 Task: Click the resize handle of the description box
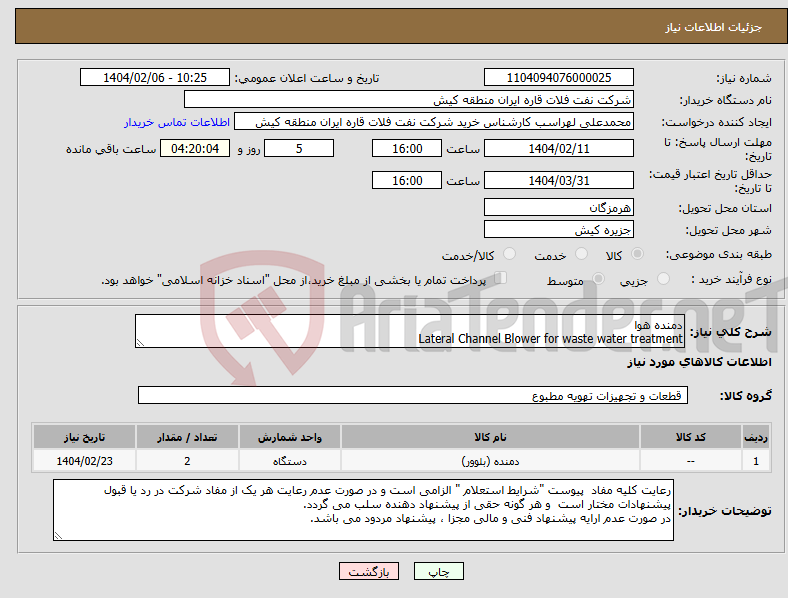[140, 343]
